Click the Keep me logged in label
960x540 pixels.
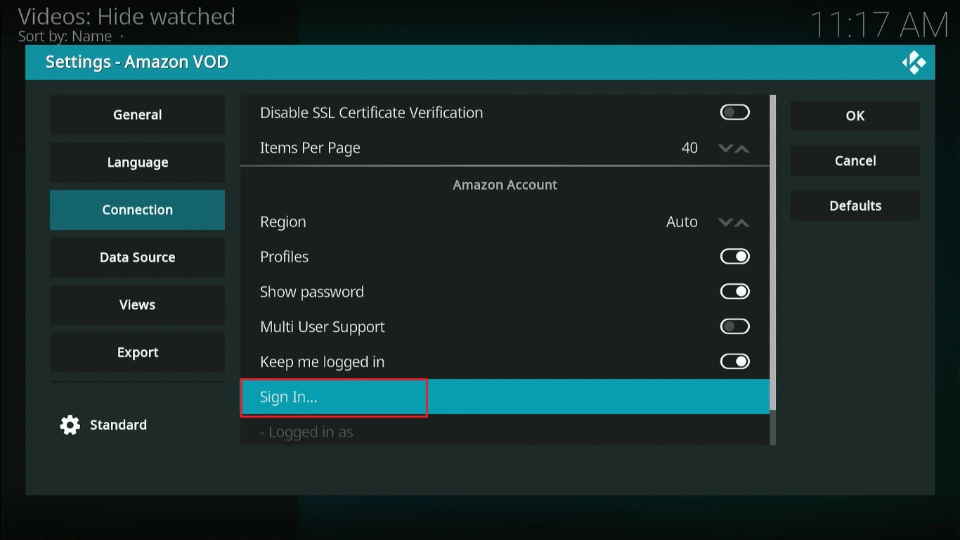click(x=322, y=362)
